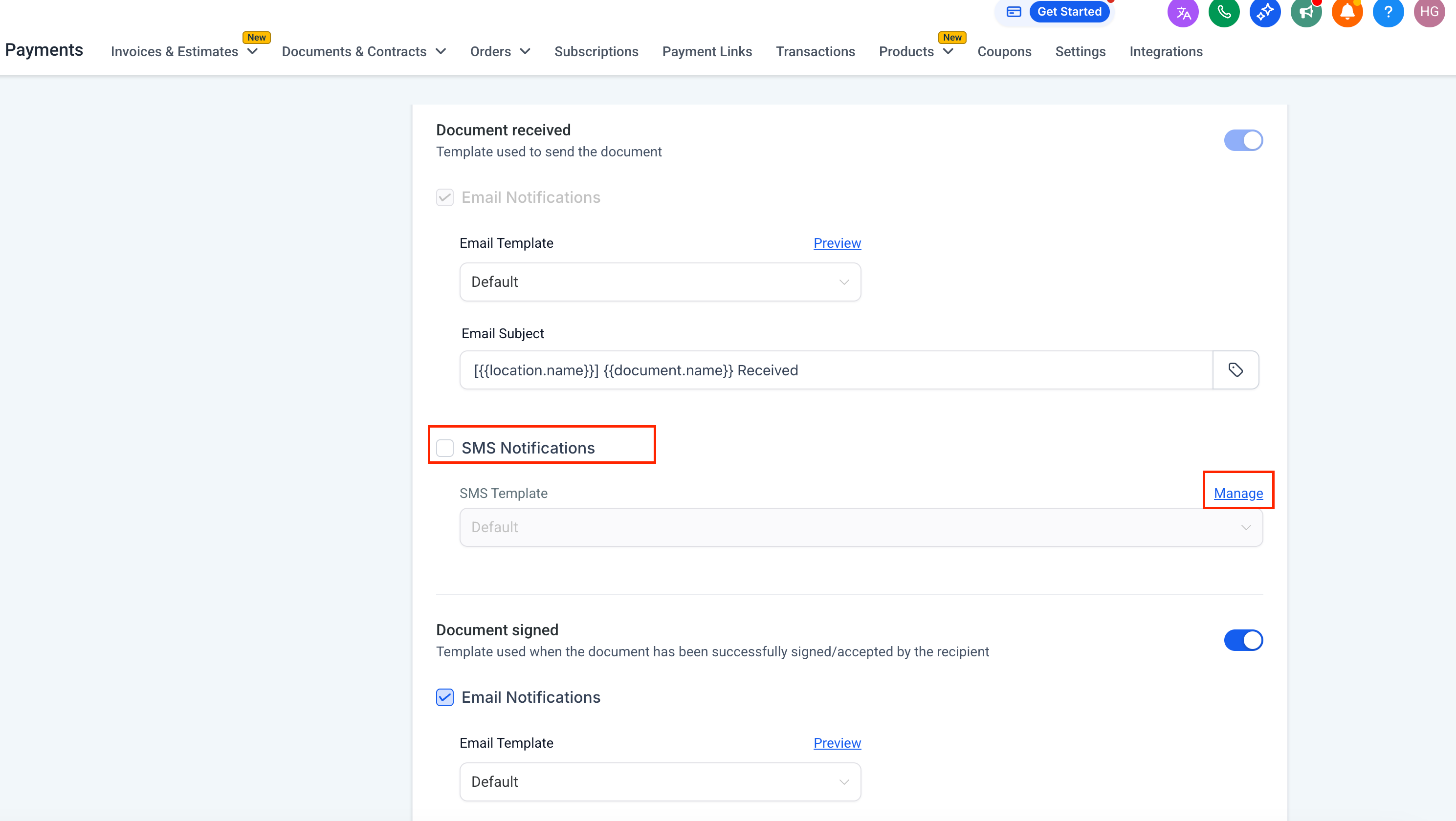The height and width of the screenshot is (821, 1456).
Task: Open Document received Email Template dropdown
Action: [x=660, y=282]
